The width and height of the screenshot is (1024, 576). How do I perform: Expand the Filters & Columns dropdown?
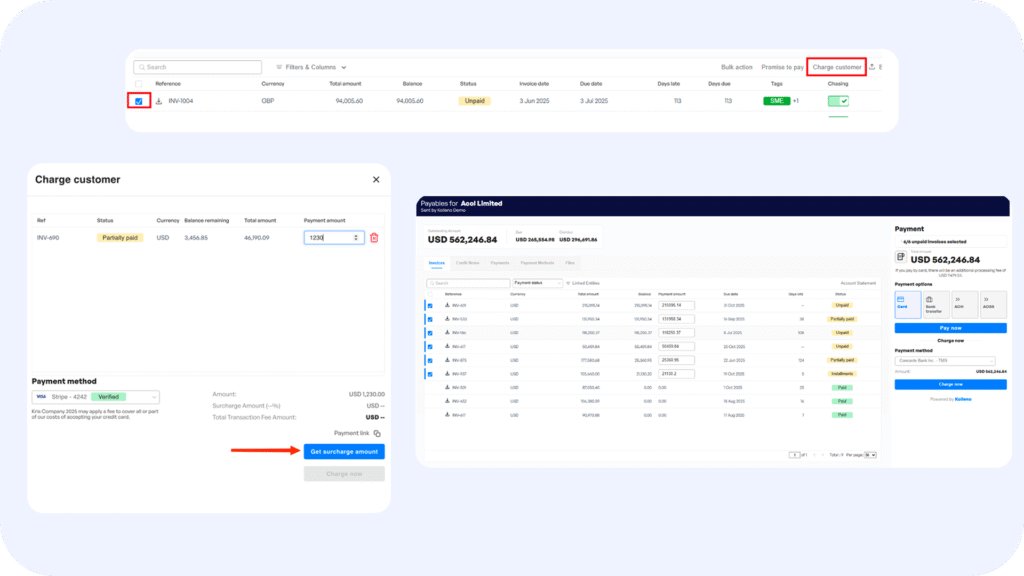click(x=310, y=67)
